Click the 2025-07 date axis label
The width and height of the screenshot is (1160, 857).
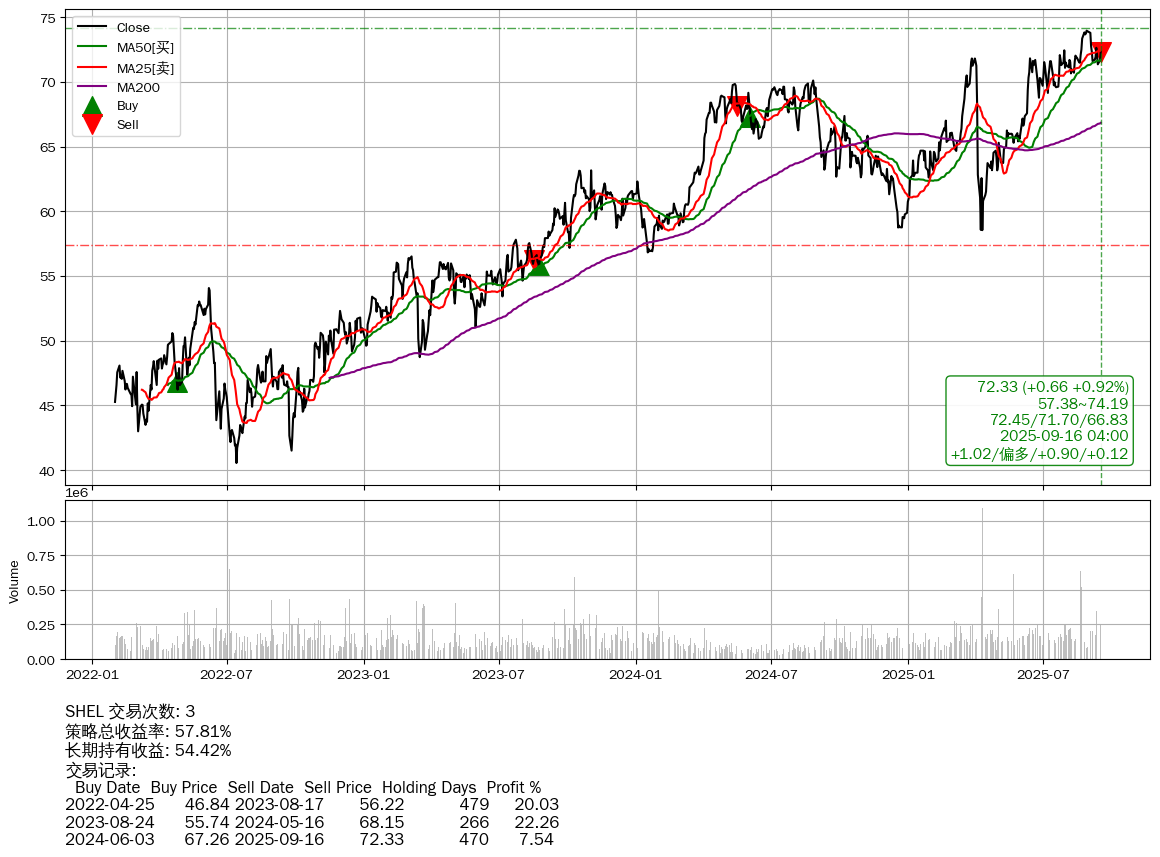pos(1043,675)
